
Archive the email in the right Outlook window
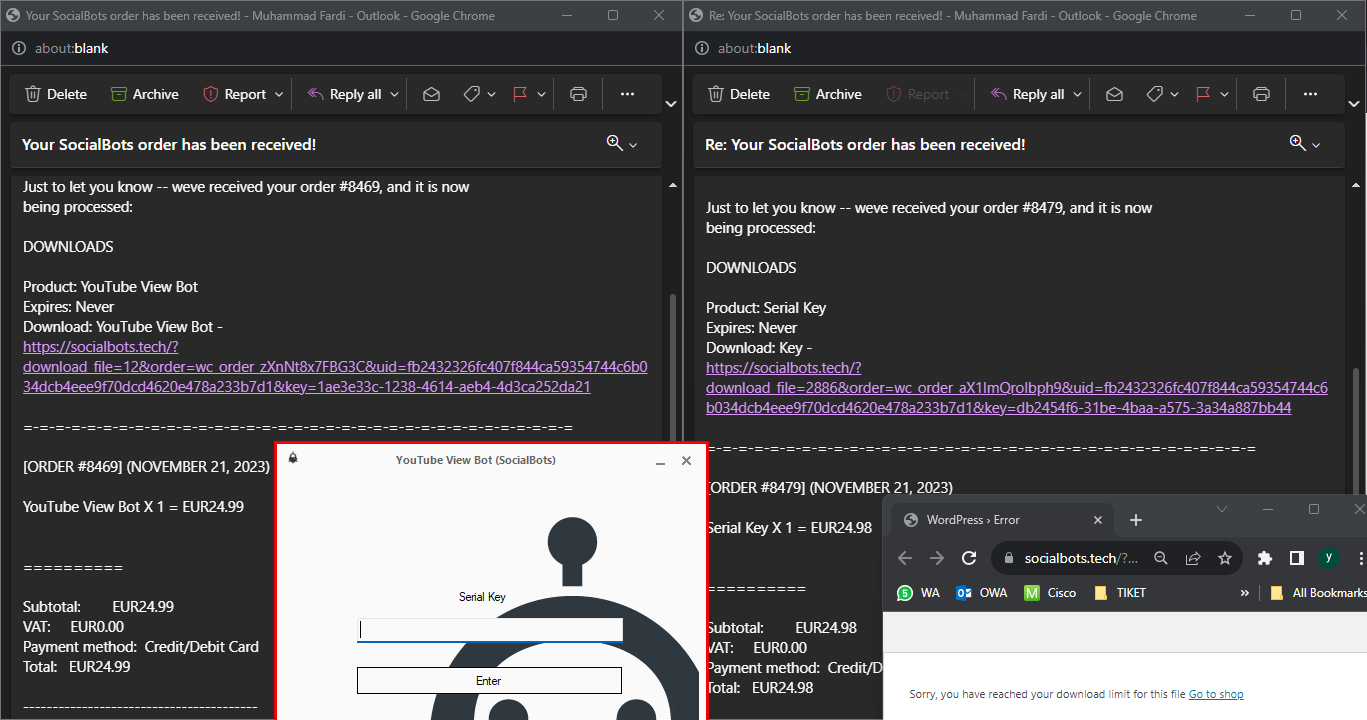[x=828, y=94]
